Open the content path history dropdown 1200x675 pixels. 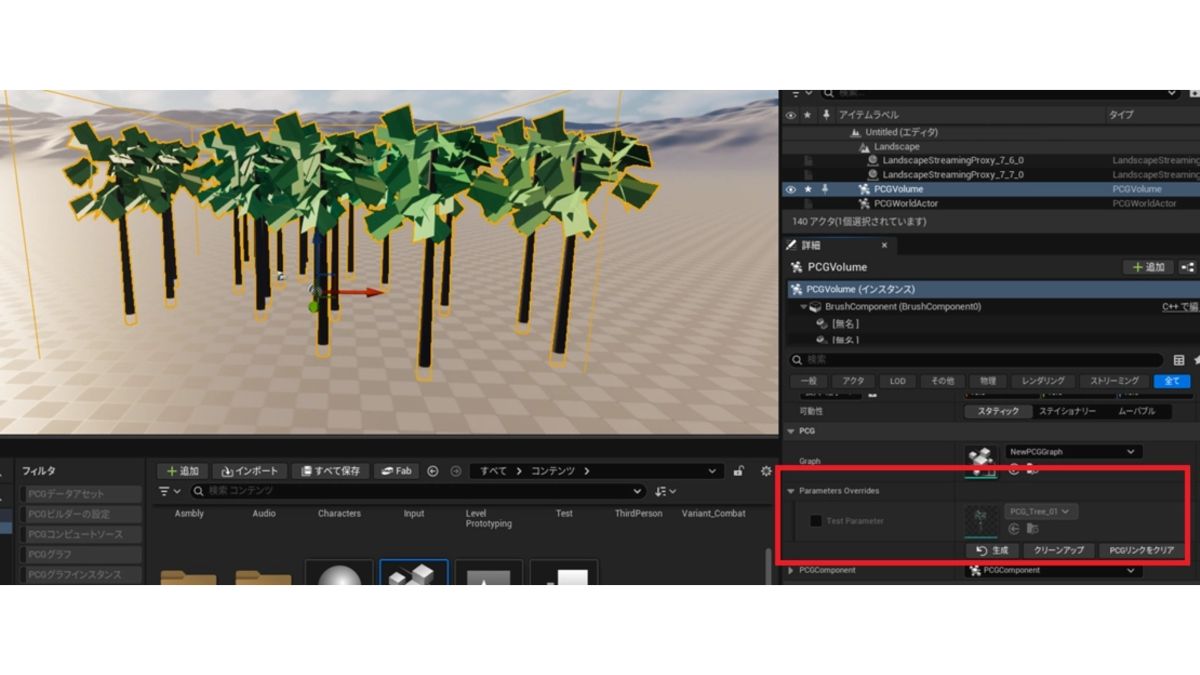(x=712, y=471)
